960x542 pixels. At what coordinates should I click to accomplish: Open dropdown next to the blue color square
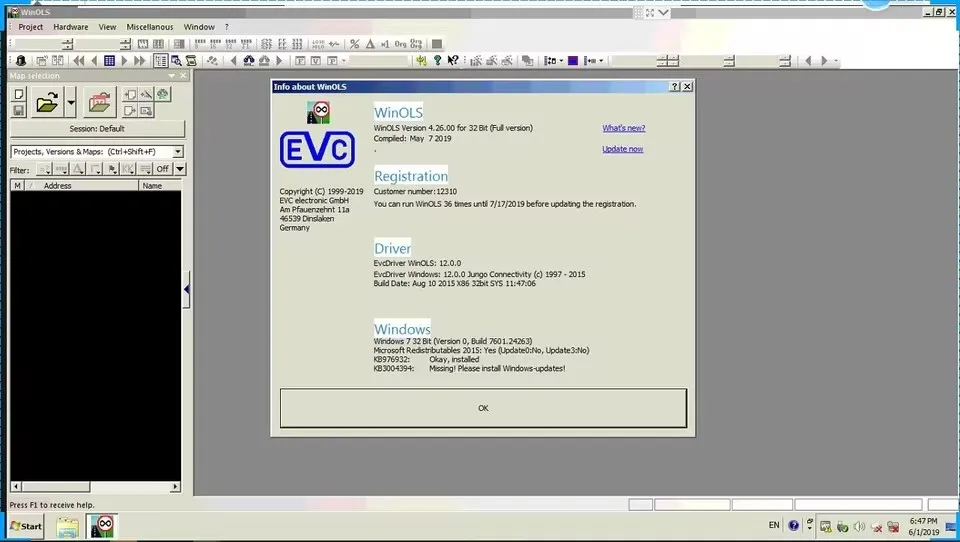pyautogui.click(x=562, y=61)
